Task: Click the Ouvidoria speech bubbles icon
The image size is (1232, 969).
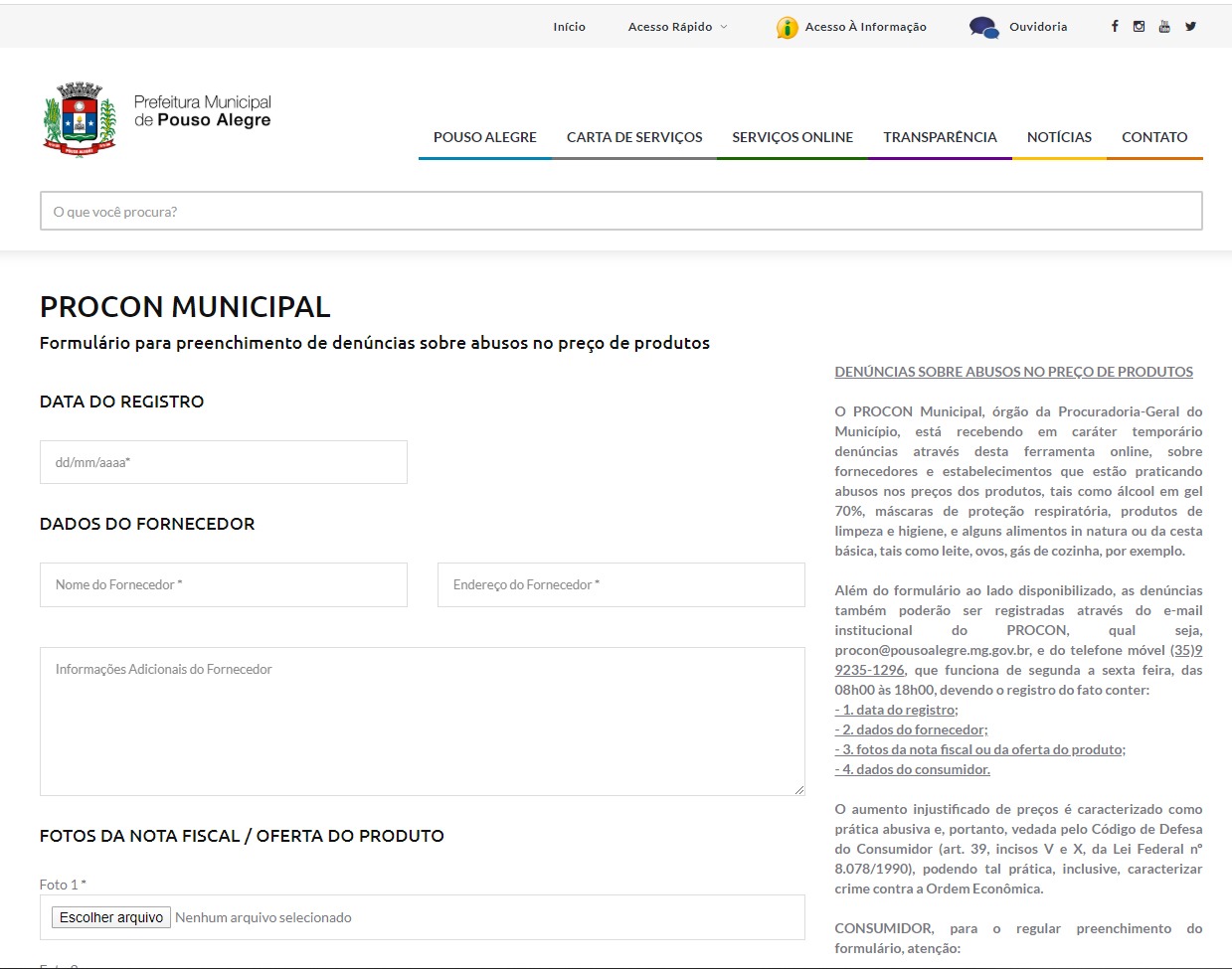Action: pos(983,28)
